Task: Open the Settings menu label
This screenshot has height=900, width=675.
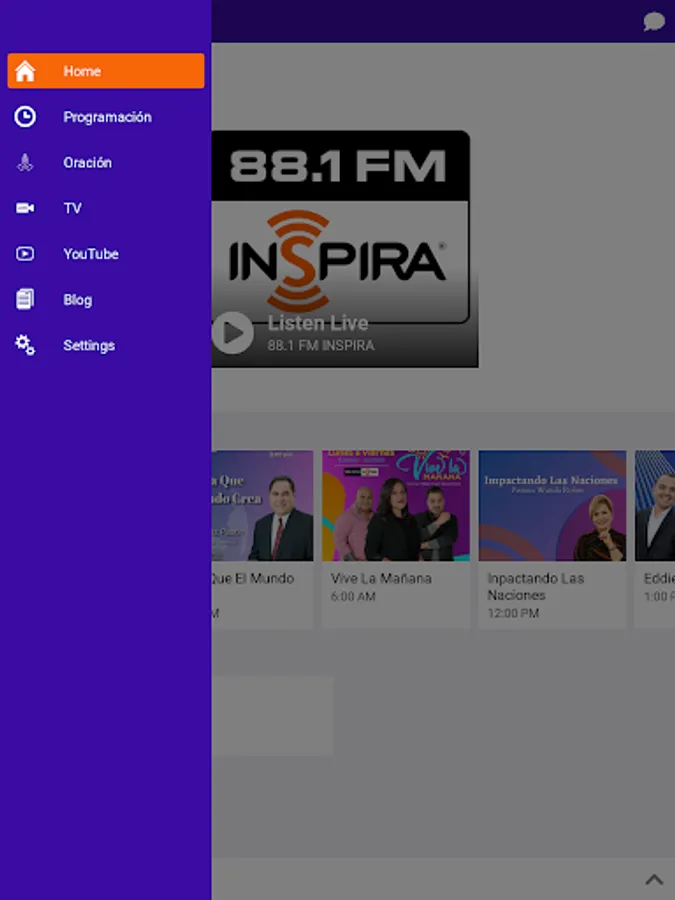Action: [89, 345]
